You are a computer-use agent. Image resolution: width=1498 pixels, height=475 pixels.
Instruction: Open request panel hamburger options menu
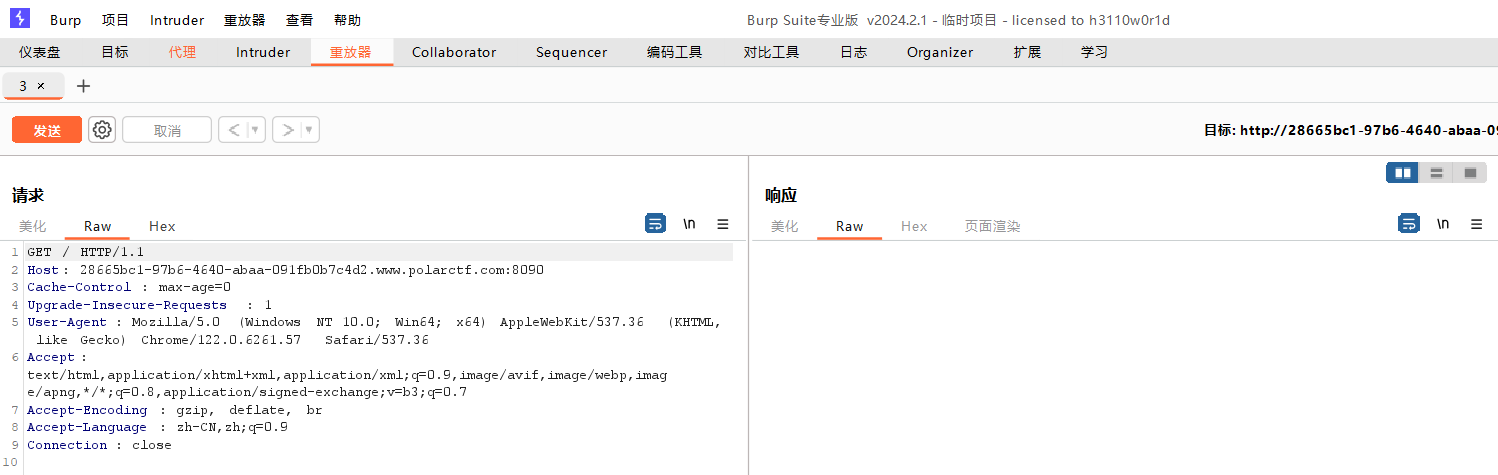pyautogui.click(x=723, y=224)
